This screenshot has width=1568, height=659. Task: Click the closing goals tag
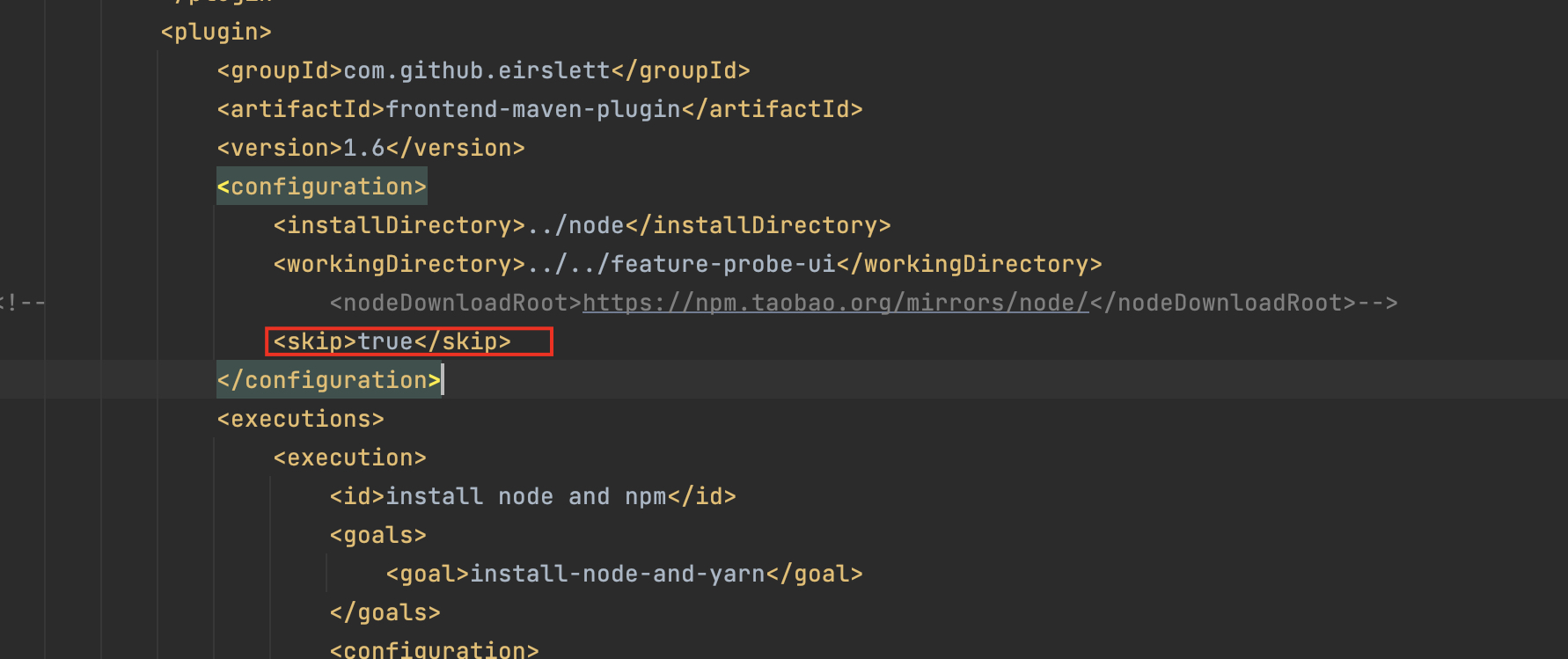coord(385,612)
